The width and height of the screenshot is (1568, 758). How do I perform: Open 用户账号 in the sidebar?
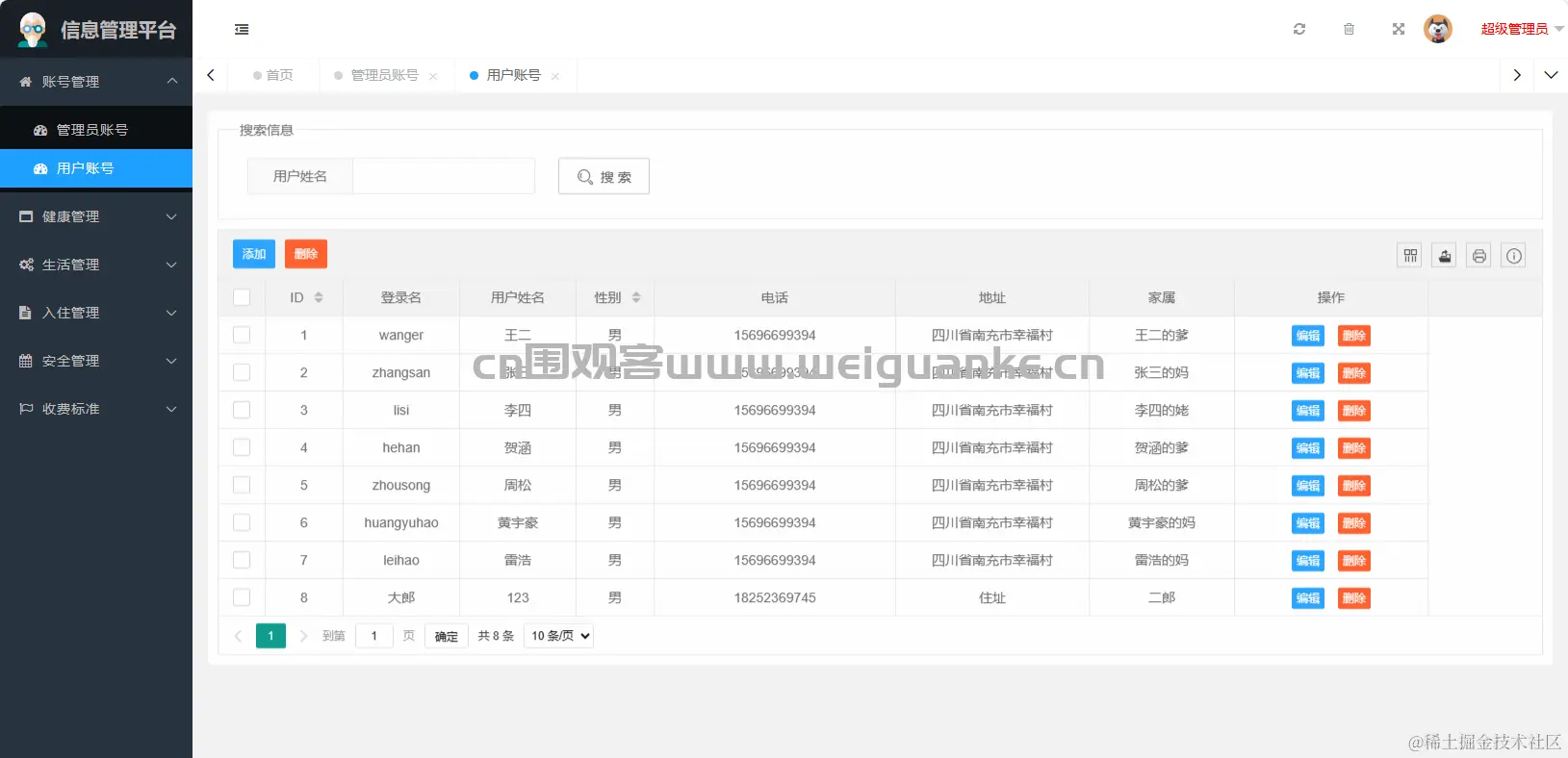click(x=96, y=168)
